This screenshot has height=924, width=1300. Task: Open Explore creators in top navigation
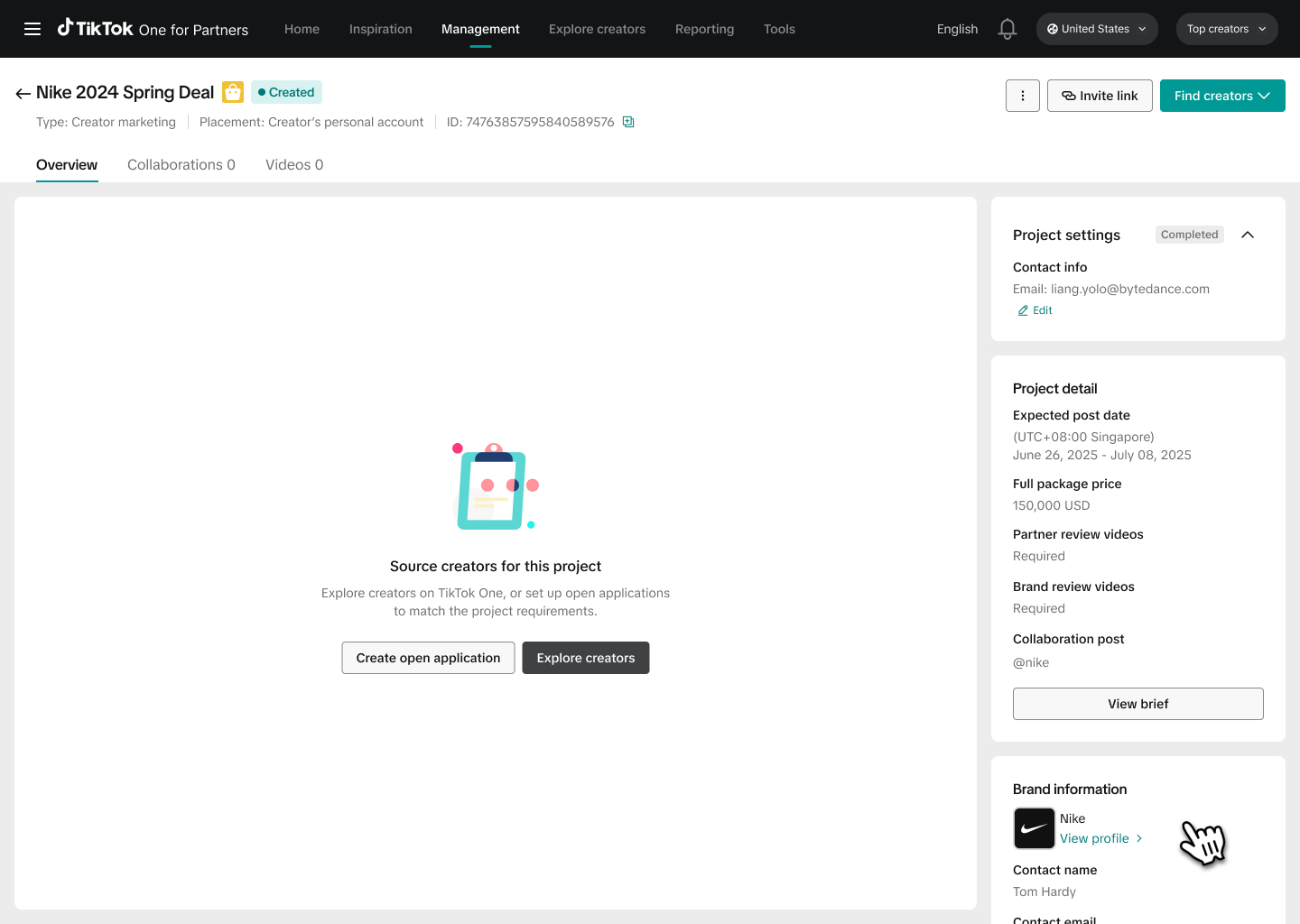click(598, 29)
